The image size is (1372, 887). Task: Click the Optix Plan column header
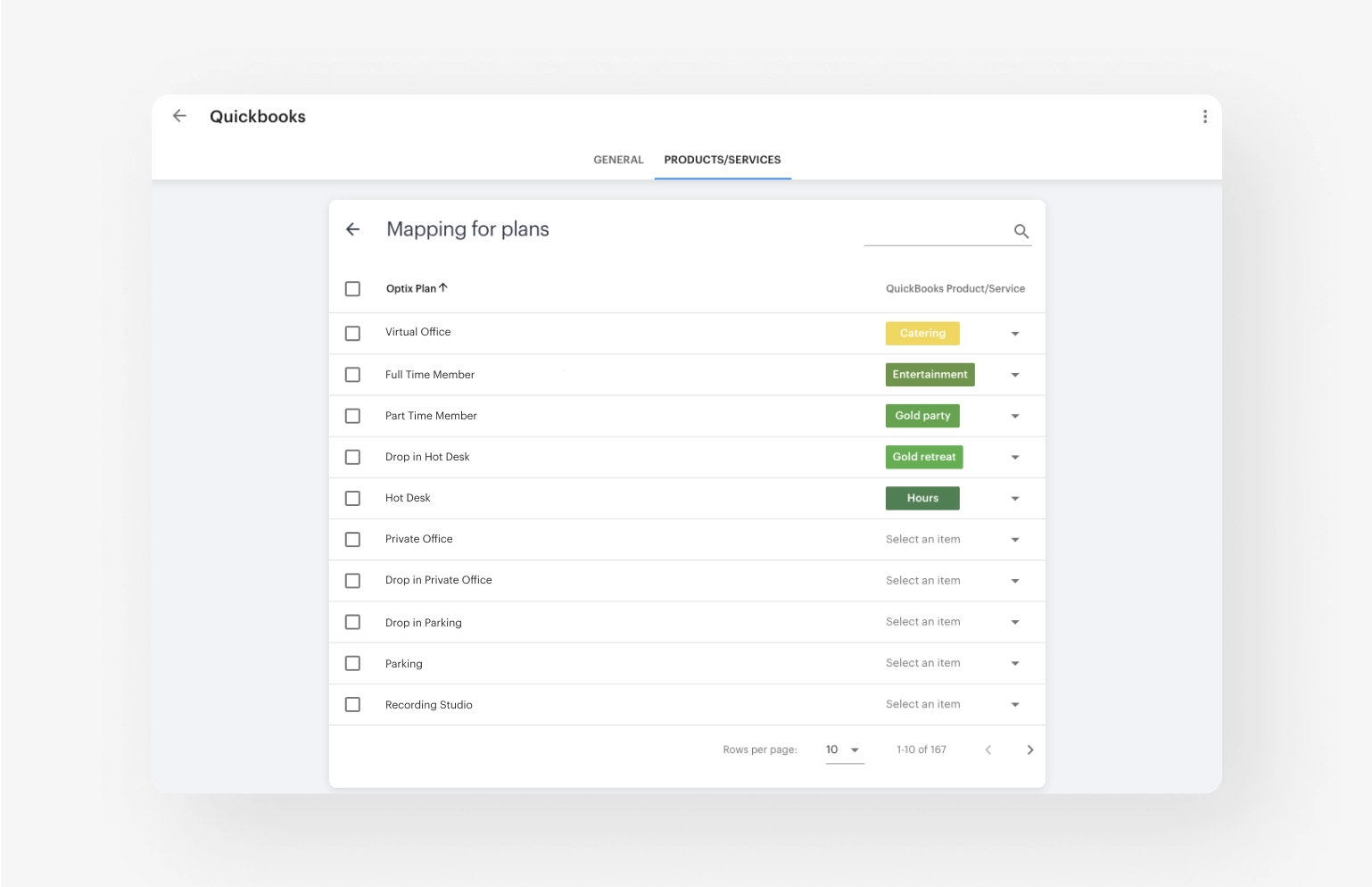point(411,288)
